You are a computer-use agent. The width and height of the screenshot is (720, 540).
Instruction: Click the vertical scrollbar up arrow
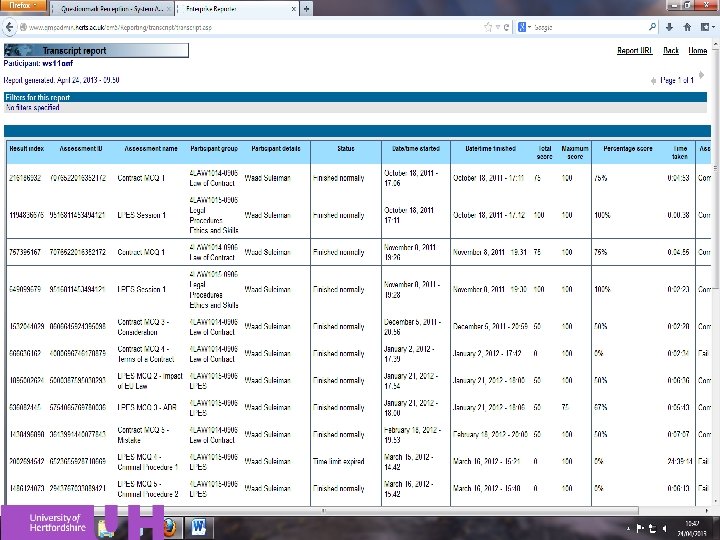pyautogui.click(x=716, y=45)
